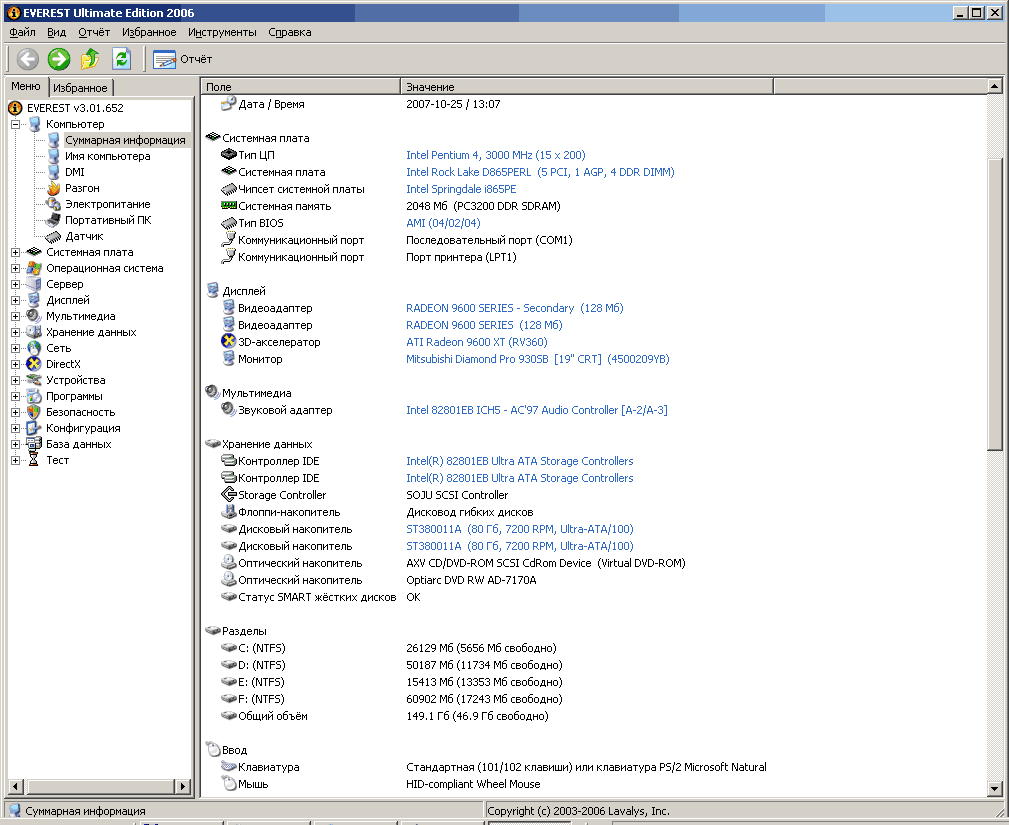Expand the Хранение данных tree node
This screenshot has width=1009, height=825.
(15, 332)
